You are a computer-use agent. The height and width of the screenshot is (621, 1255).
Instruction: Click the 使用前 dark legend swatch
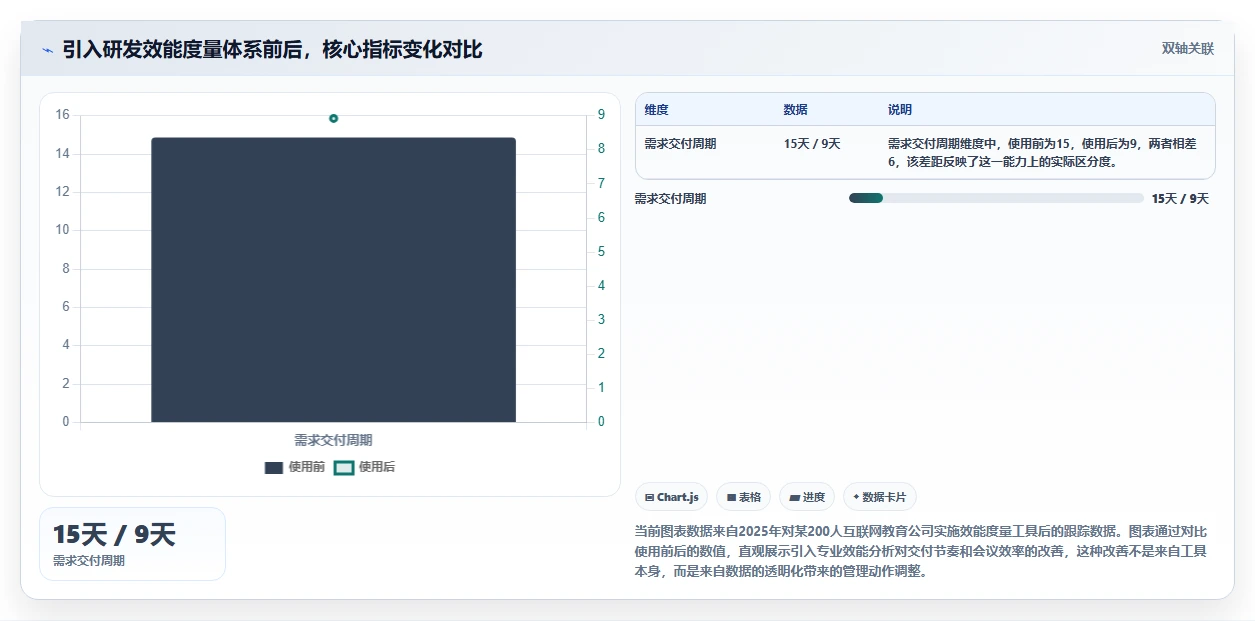tap(274, 467)
